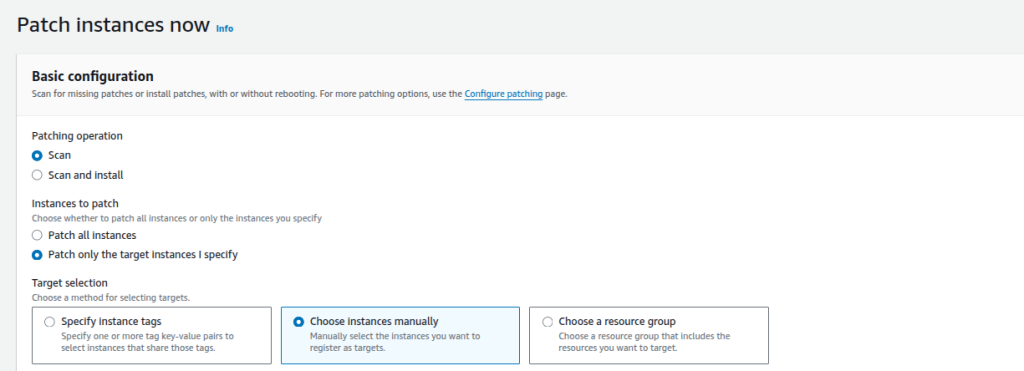
Task: Click the Target selection label
Action: pos(70,283)
